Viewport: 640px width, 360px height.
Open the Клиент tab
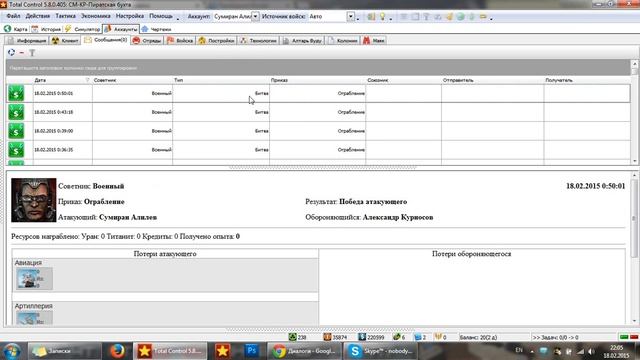tap(65, 40)
